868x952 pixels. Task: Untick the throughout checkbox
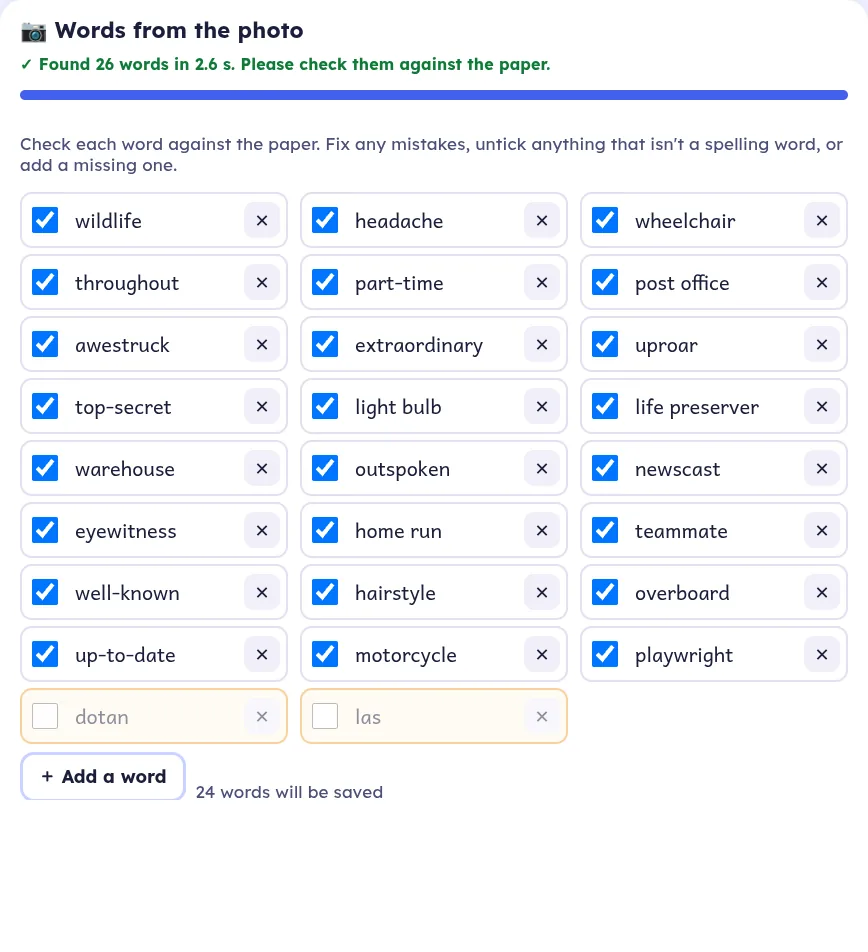click(x=45, y=282)
